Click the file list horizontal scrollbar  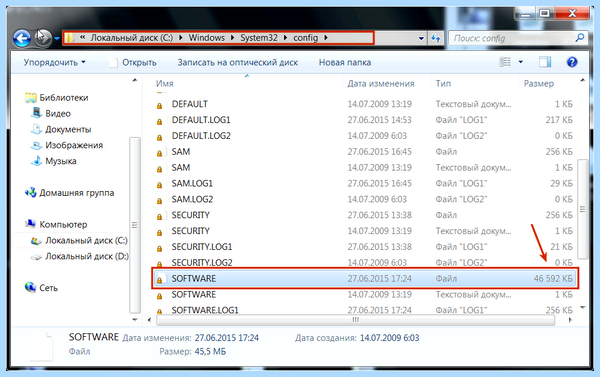355,320
